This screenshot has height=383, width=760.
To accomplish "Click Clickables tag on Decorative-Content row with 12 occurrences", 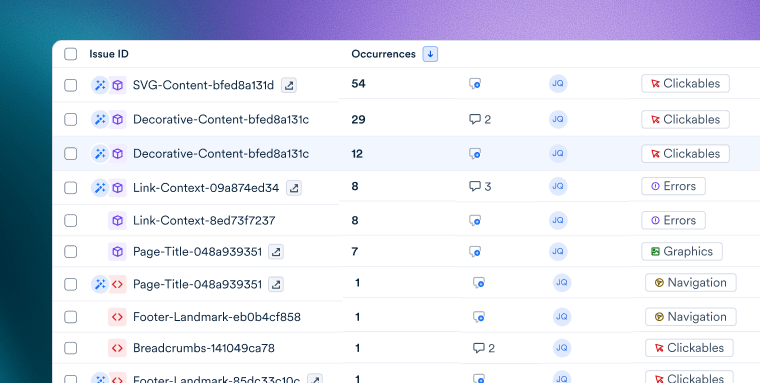I will tap(685, 154).
